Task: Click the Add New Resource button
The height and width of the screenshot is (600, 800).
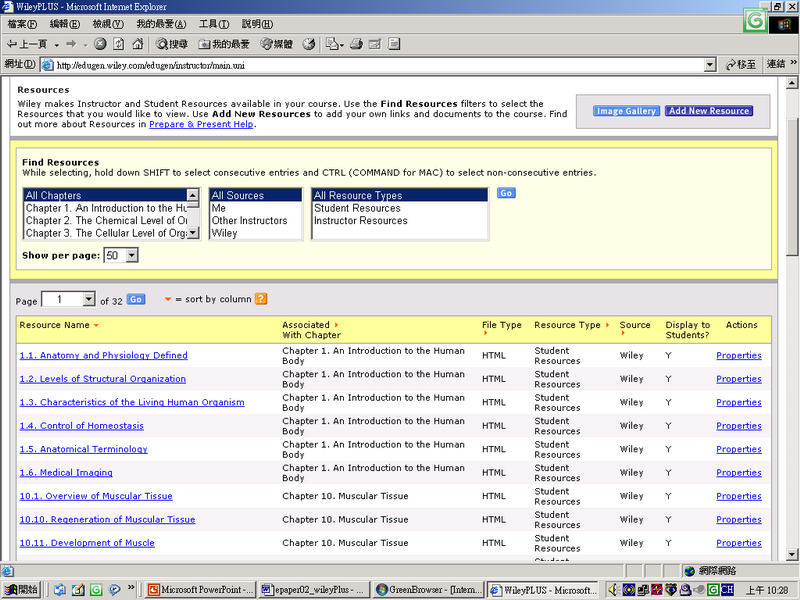Action: [709, 111]
